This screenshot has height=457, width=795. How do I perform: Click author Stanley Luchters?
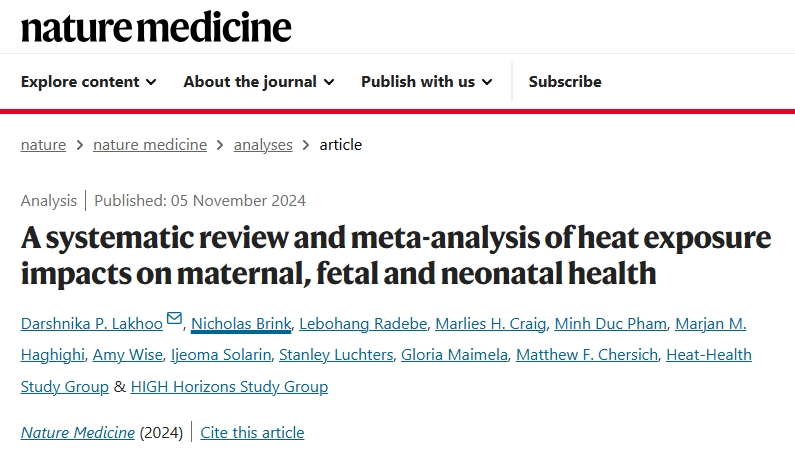click(x=335, y=355)
